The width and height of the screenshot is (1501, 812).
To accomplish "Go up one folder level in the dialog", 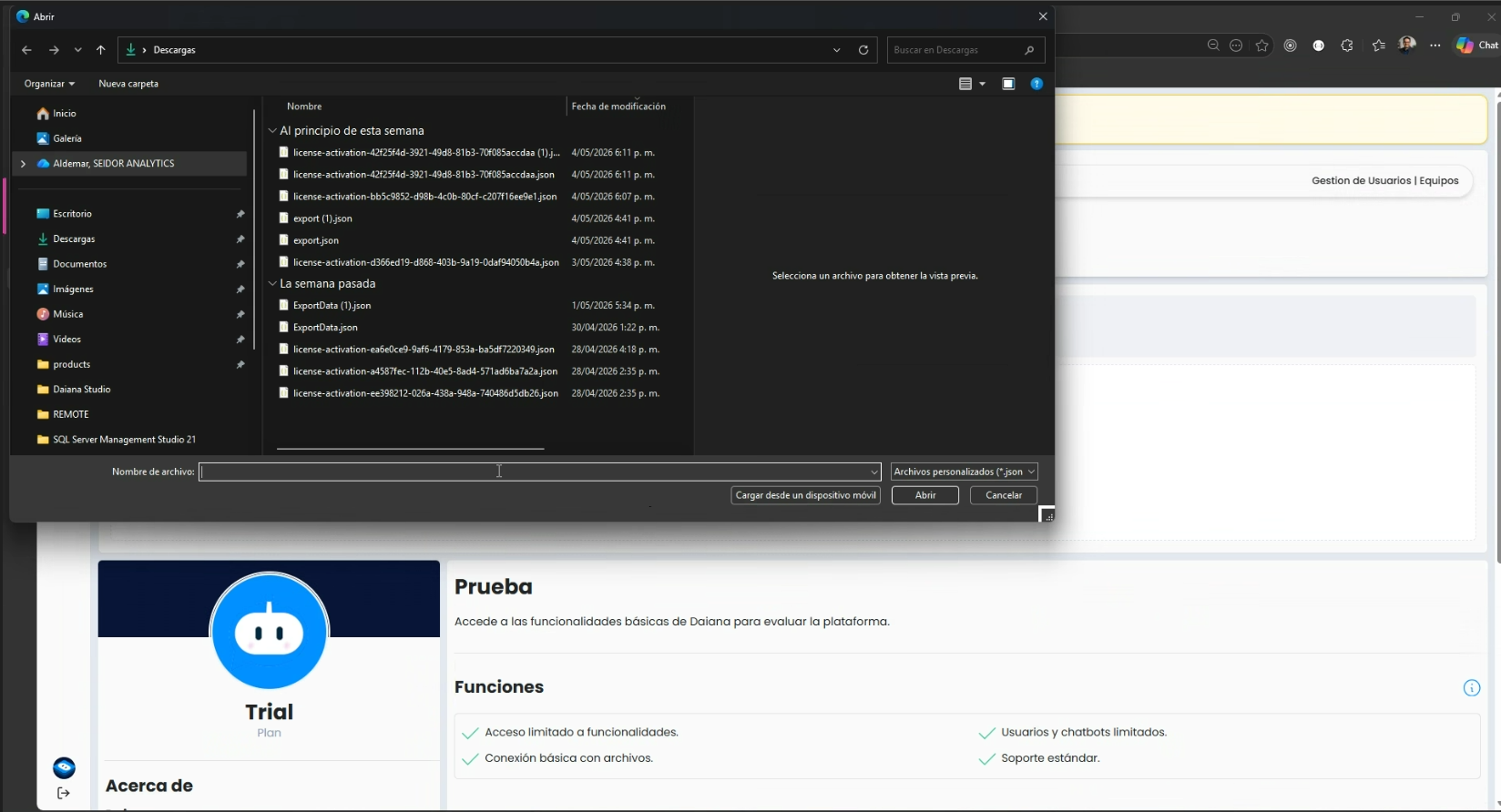I will coord(101,50).
